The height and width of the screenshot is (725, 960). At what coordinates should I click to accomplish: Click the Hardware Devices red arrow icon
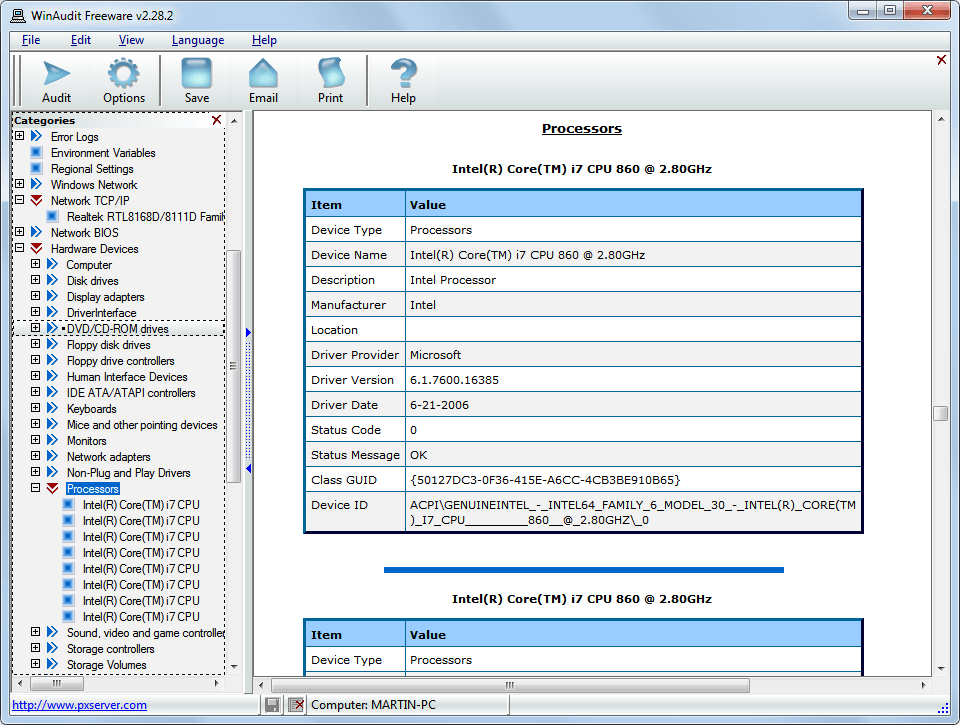tap(37, 248)
